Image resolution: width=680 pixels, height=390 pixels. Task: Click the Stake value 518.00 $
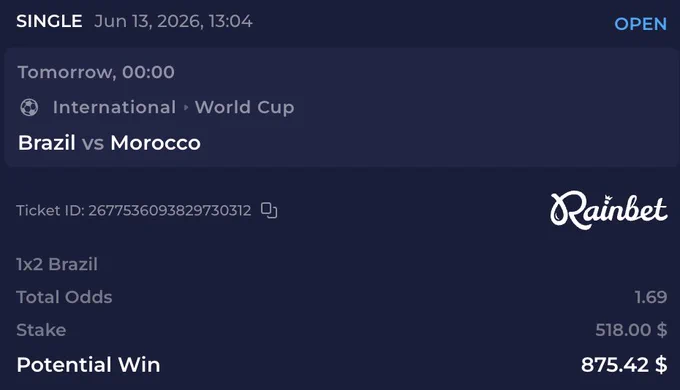click(x=631, y=330)
